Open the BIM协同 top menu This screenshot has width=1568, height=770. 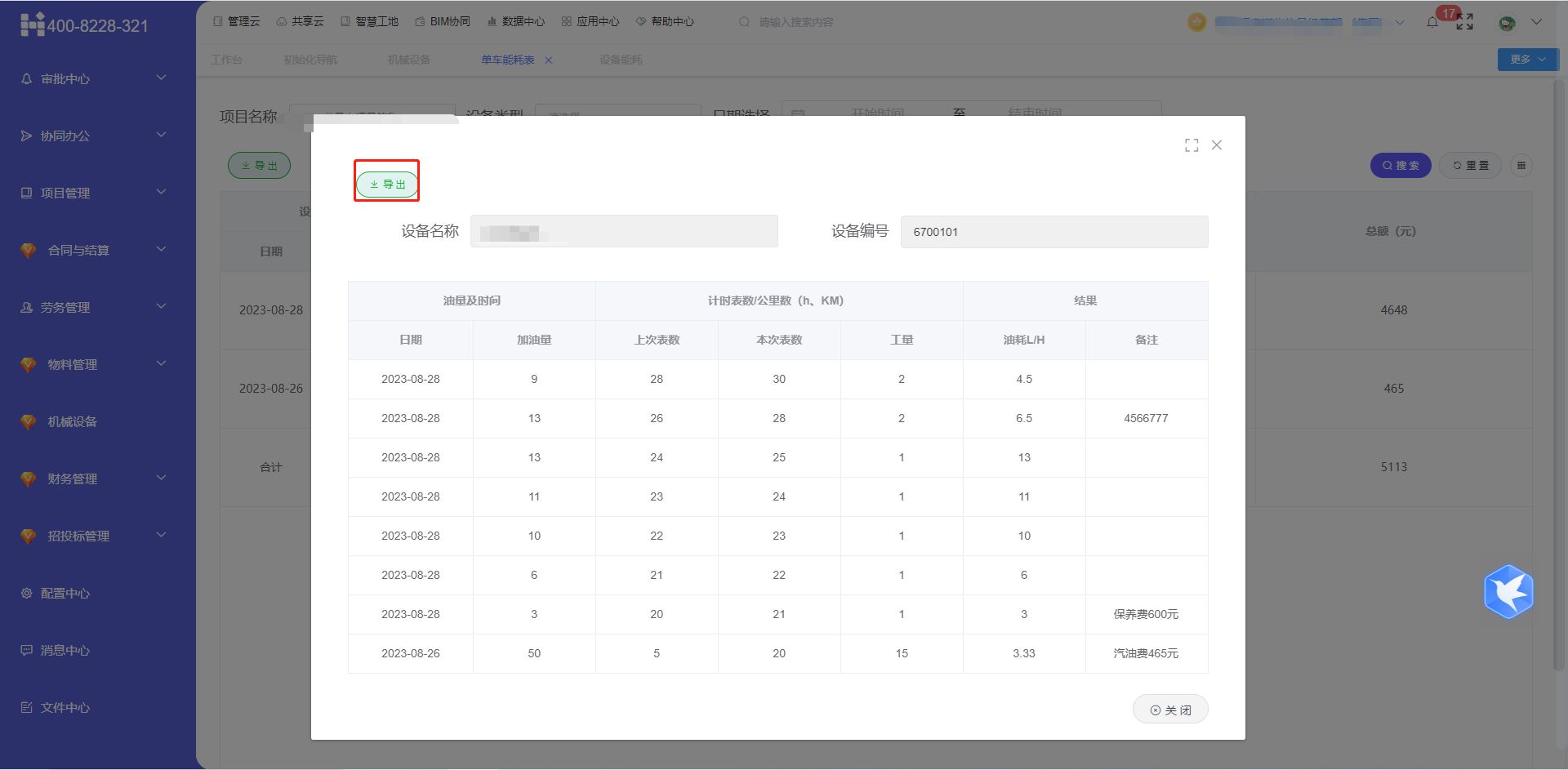[443, 22]
